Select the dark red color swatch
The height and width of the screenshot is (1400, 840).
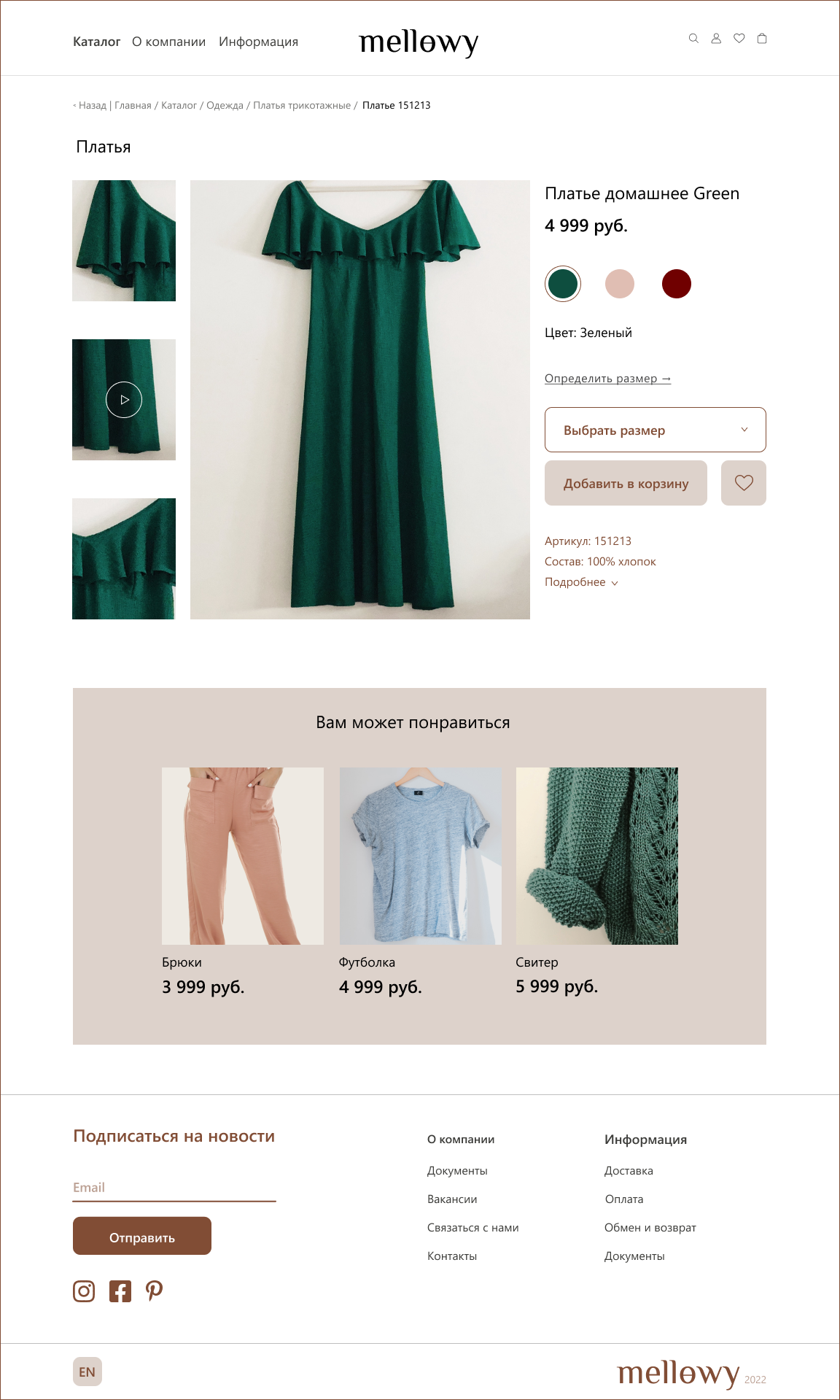click(677, 284)
